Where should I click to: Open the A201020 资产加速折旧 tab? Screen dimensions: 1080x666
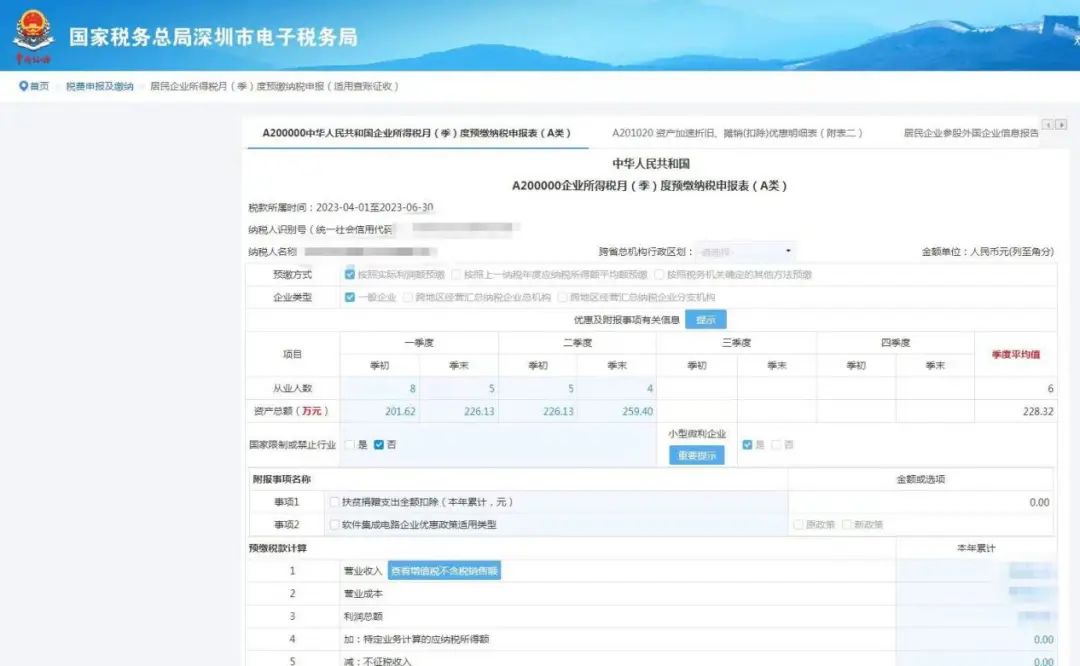coord(737,133)
